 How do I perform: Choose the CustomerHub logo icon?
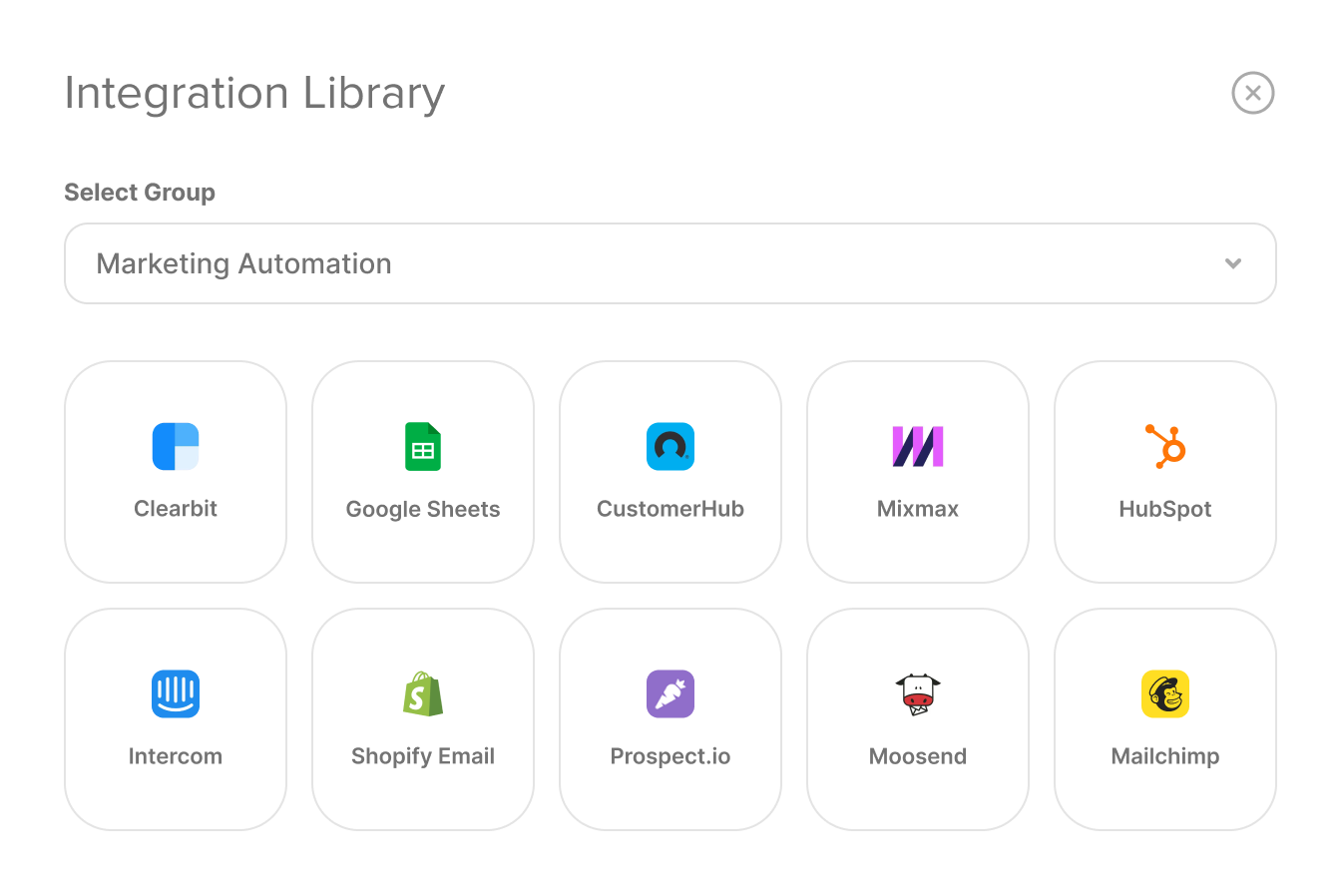671,446
